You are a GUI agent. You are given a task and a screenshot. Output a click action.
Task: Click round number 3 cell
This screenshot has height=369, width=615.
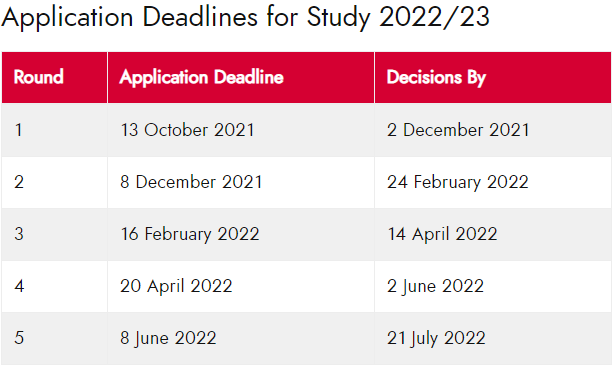click(x=55, y=234)
